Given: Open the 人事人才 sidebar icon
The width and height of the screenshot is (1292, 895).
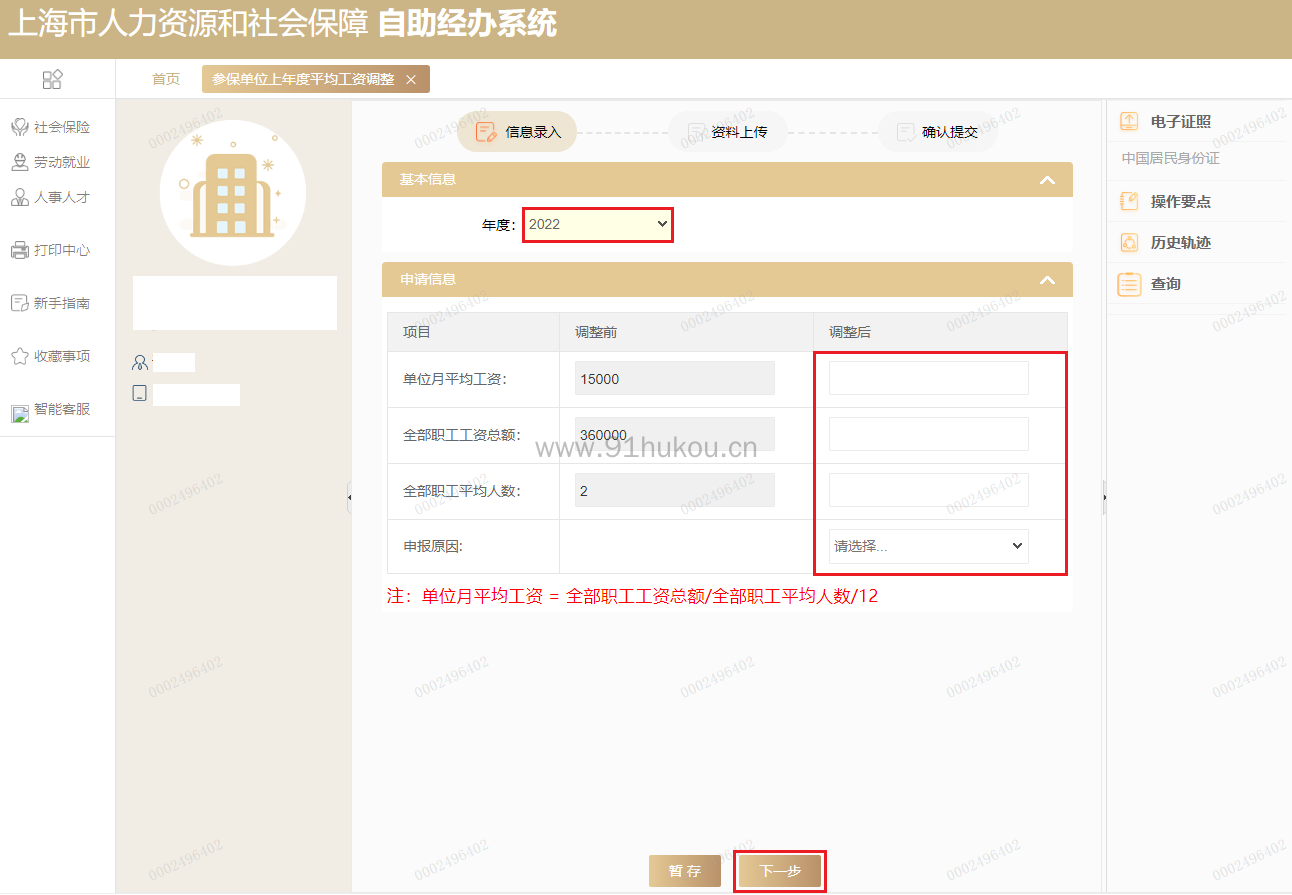Looking at the screenshot, I should pos(19,197).
